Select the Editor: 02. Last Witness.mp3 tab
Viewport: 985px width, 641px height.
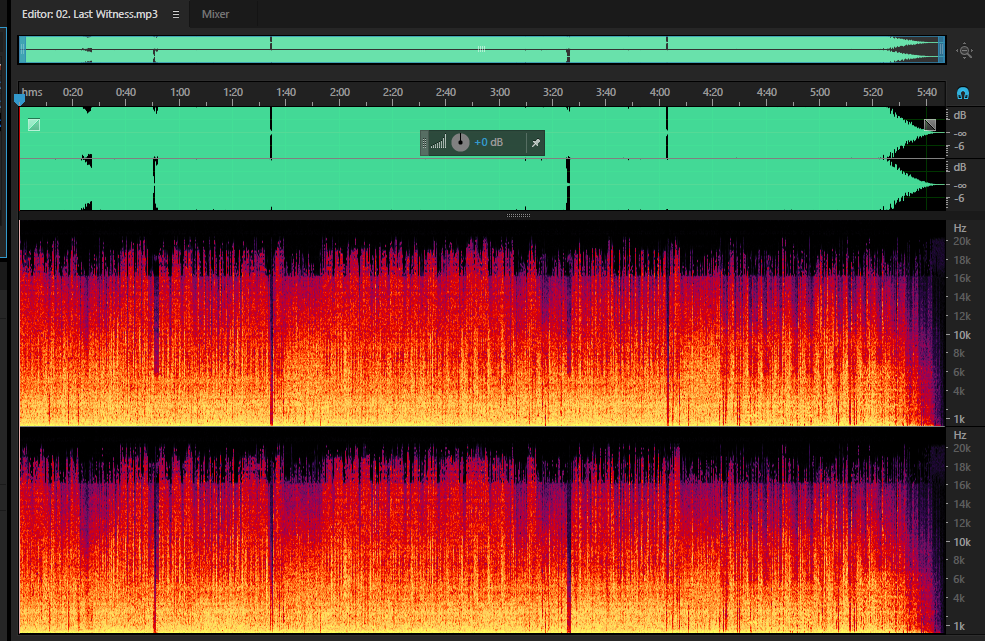[x=90, y=14]
